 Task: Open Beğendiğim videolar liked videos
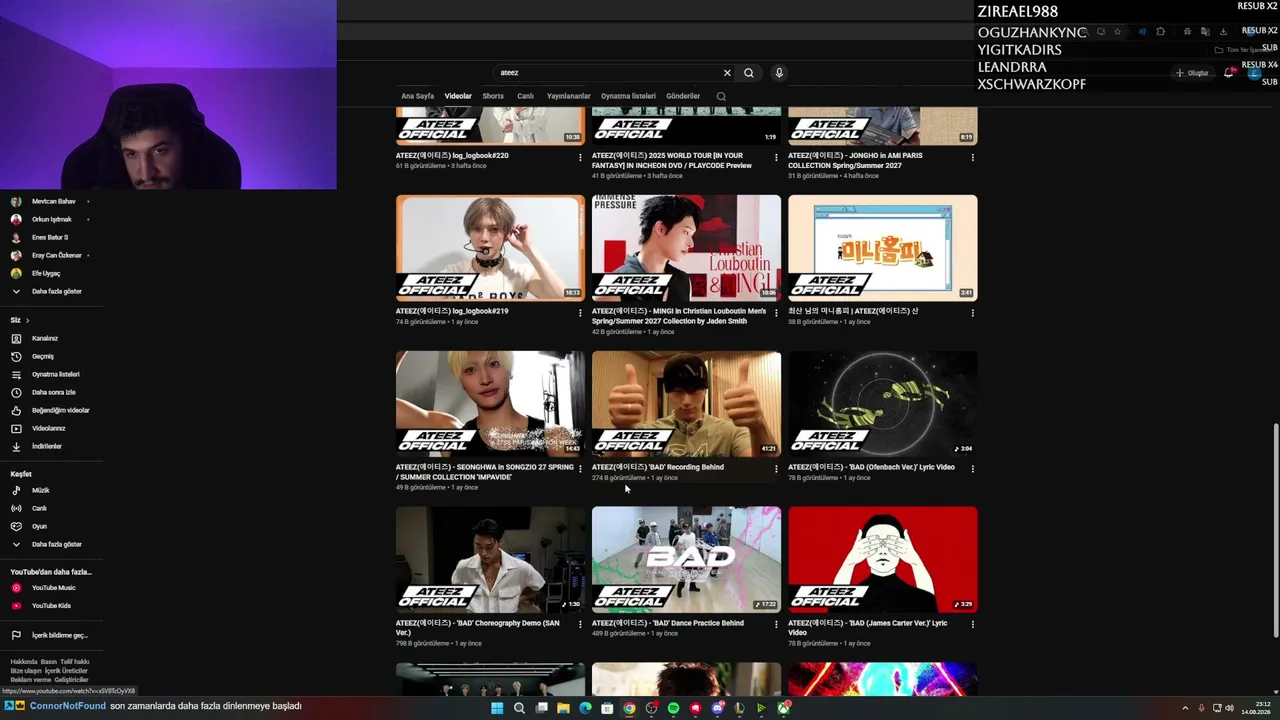point(60,410)
